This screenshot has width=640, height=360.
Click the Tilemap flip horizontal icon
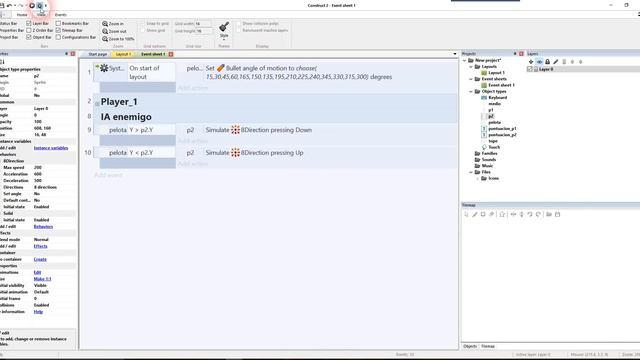coord(513,214)
